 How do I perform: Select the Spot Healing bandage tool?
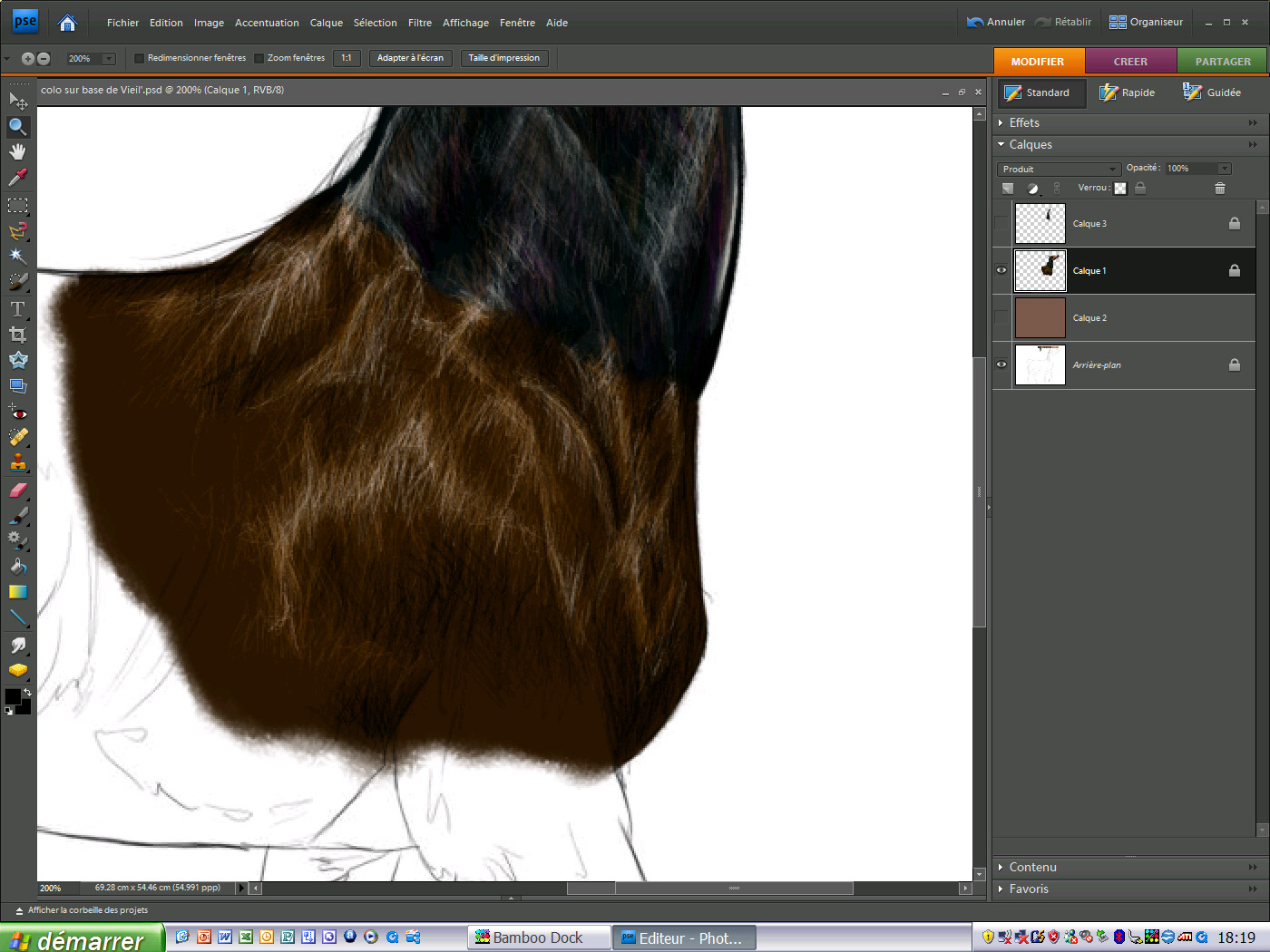(17, 437)
